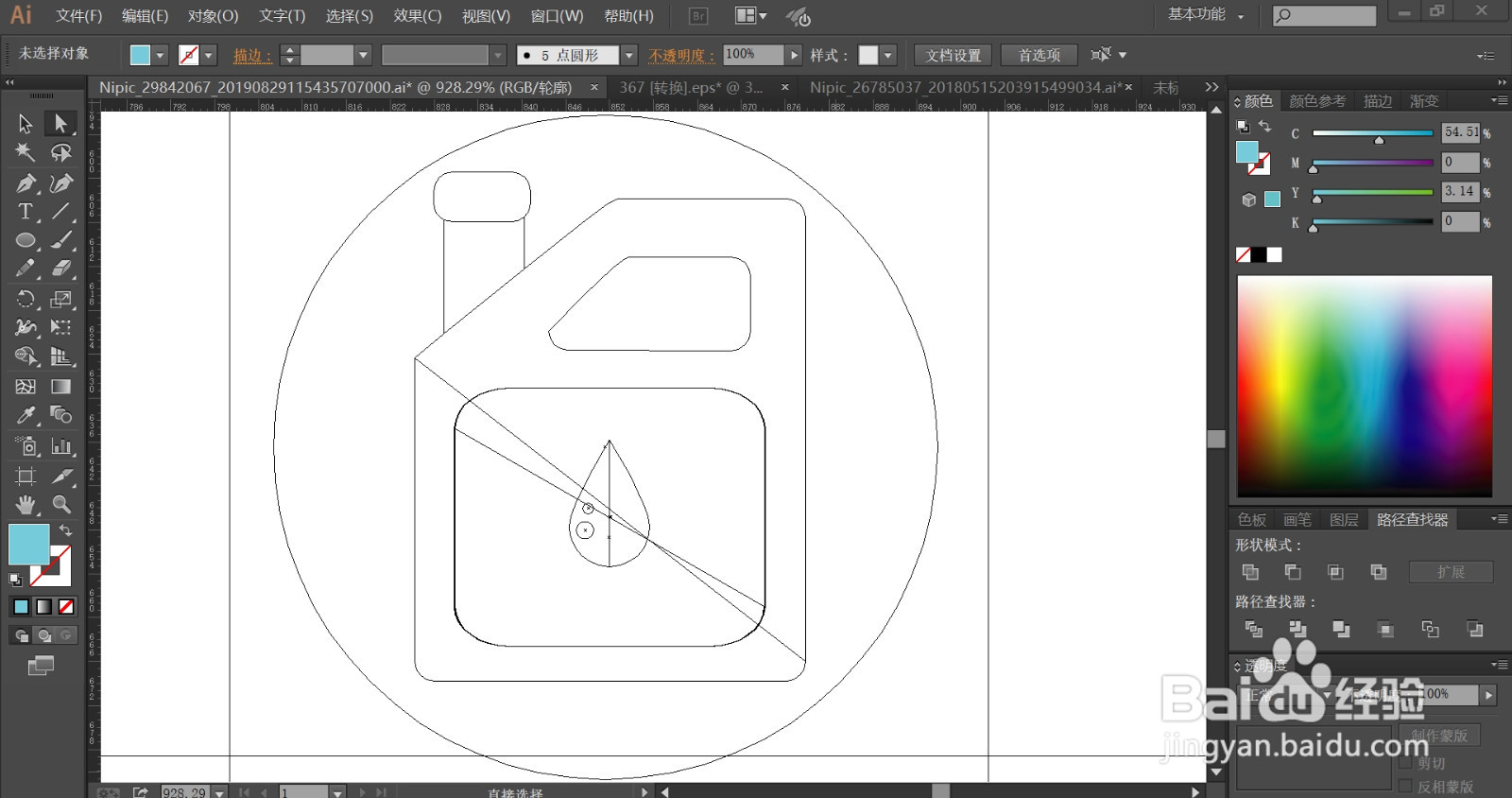Swap fill and stroke colors in toolbar
The height and width of the screenshot is (798, 1512).
click(x=66, y=530)
